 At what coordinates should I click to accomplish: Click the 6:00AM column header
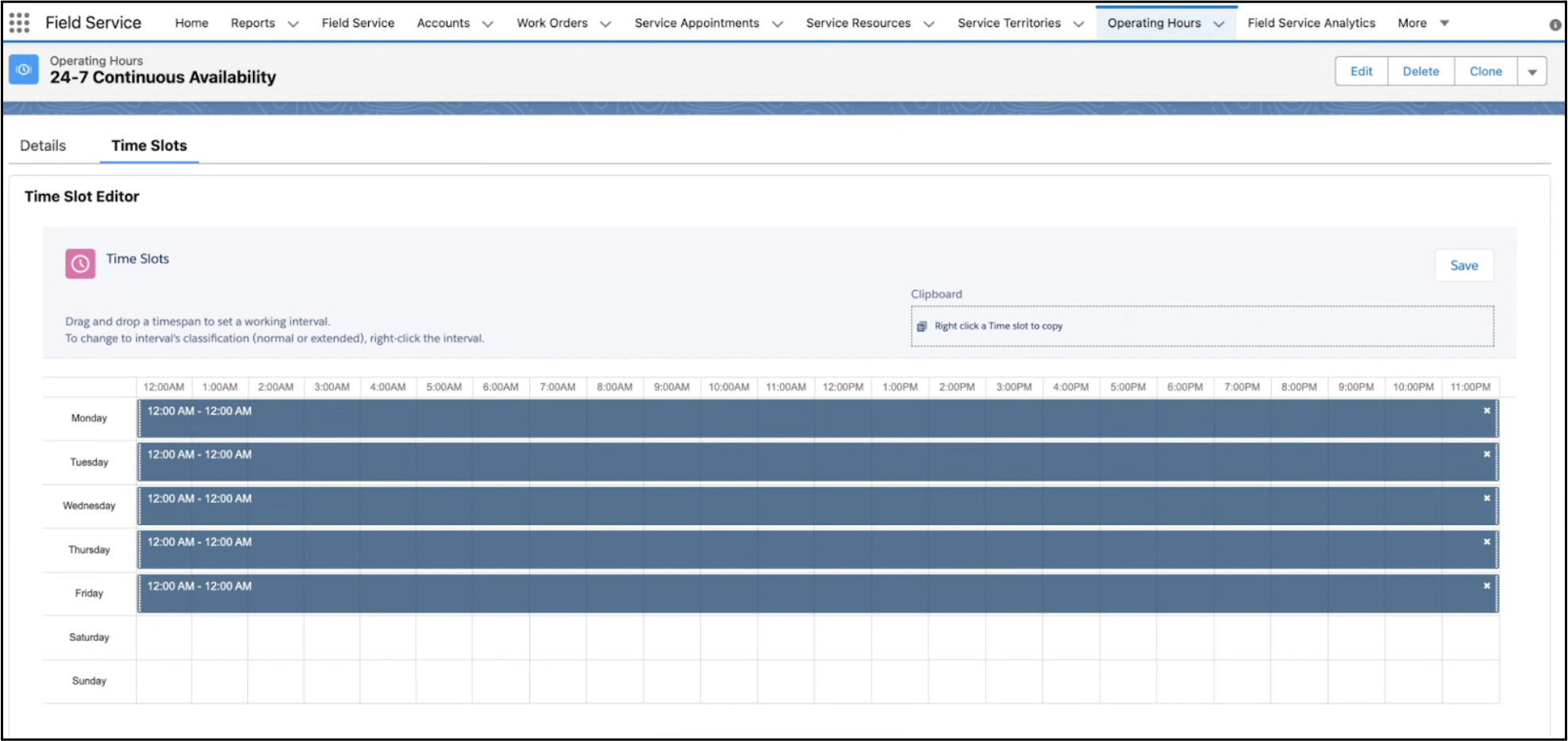point(501,387)
